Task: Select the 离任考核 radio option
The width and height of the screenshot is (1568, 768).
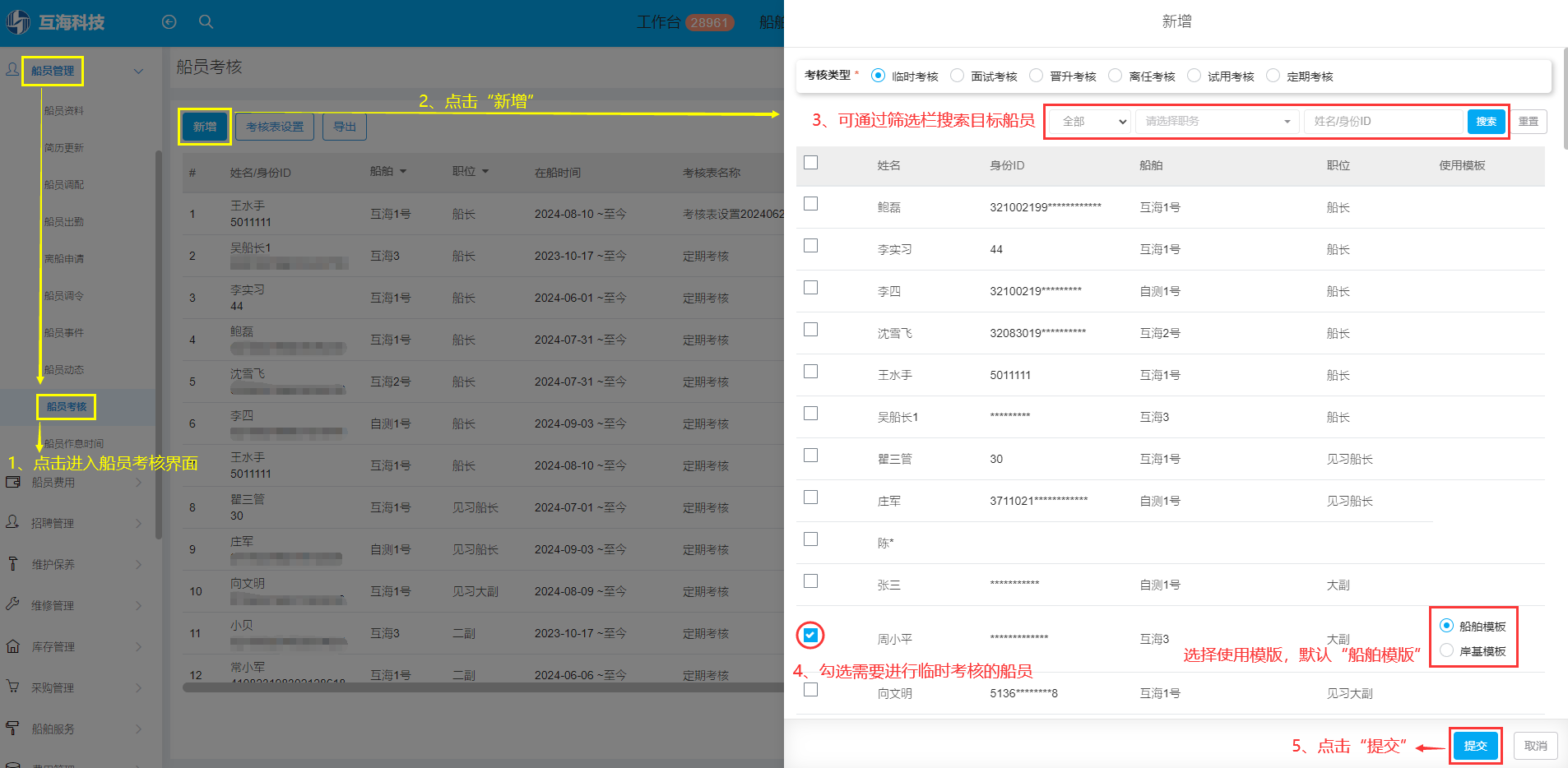Action: (1115, 76)
